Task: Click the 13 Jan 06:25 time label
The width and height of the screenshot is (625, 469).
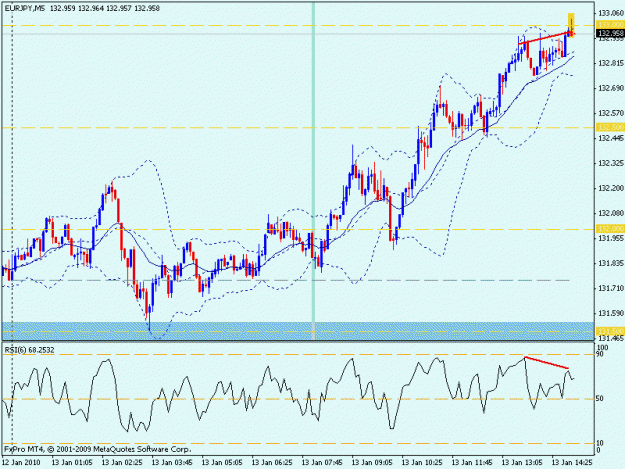Action: (x=272, y=462)
